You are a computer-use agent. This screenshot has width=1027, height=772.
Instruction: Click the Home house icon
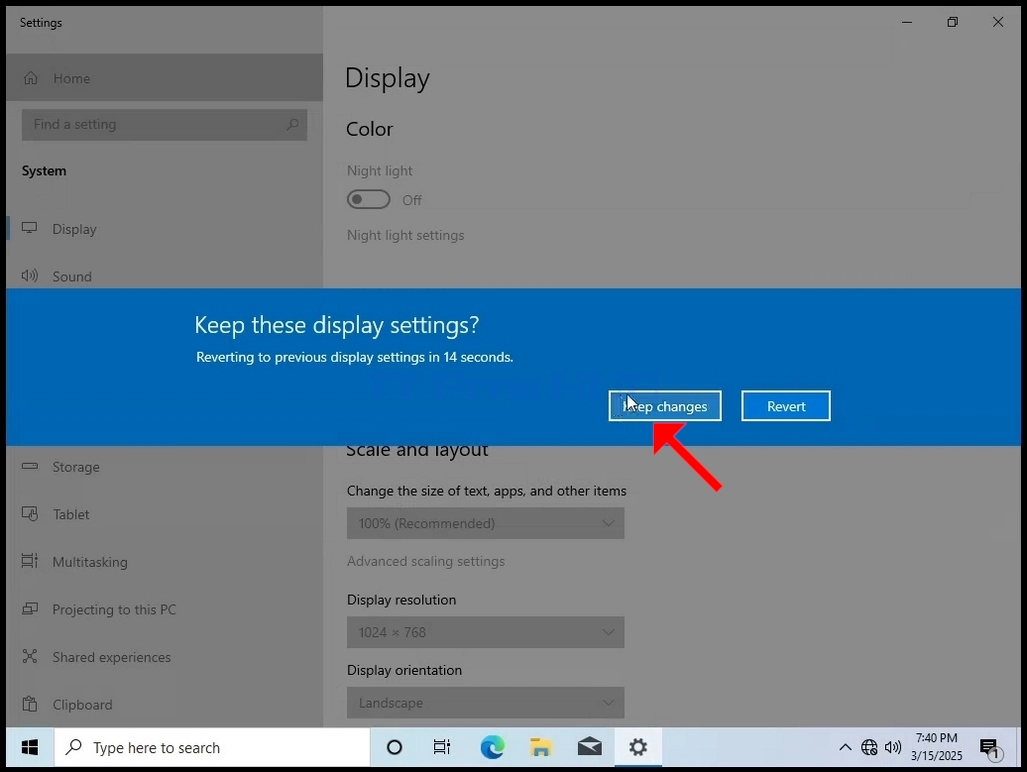pos(31,78)
